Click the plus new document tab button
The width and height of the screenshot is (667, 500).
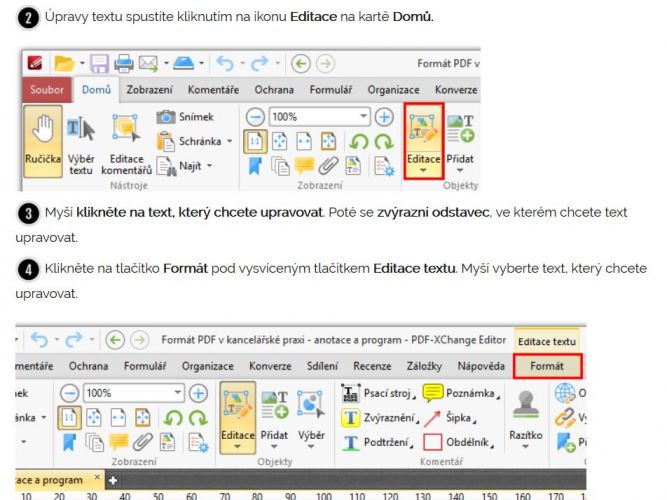tap(113, 480)
